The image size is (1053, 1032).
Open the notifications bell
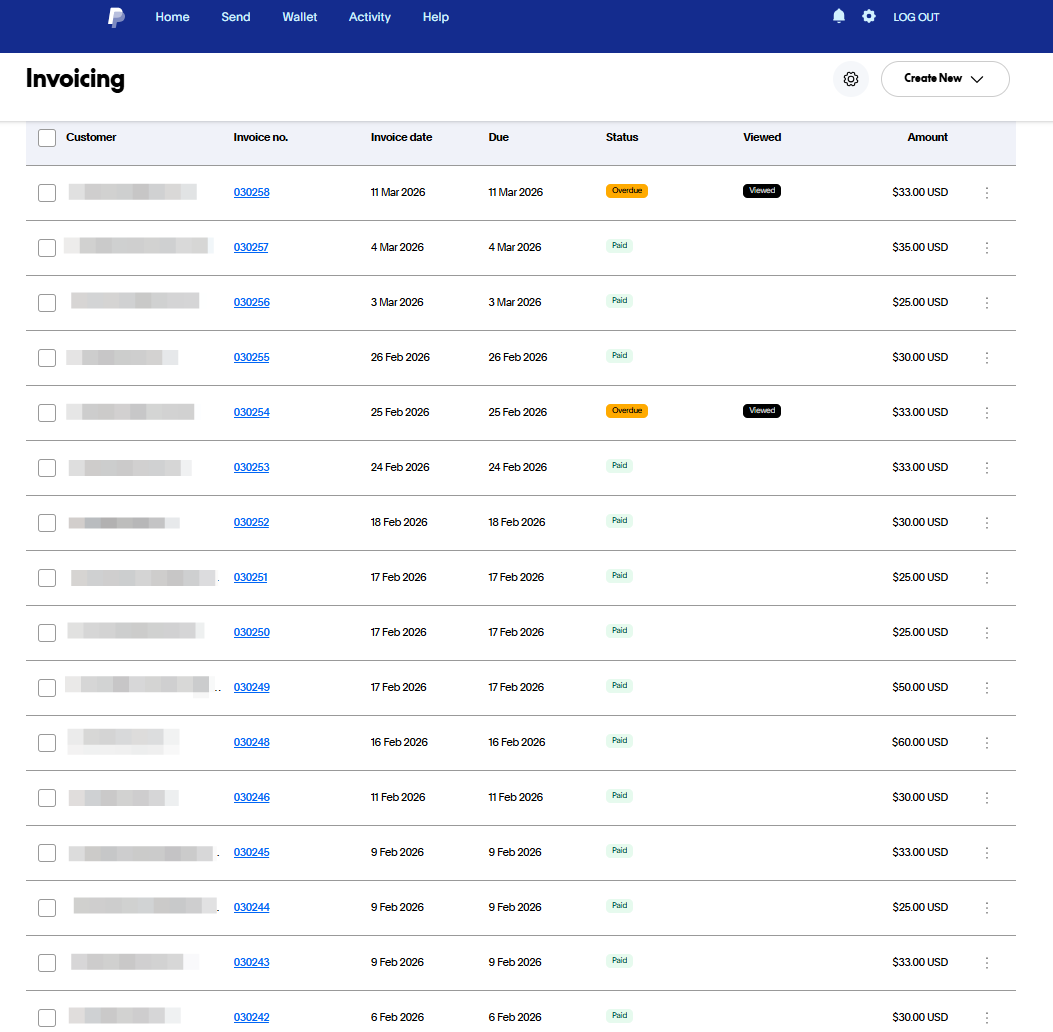(839, 16)
